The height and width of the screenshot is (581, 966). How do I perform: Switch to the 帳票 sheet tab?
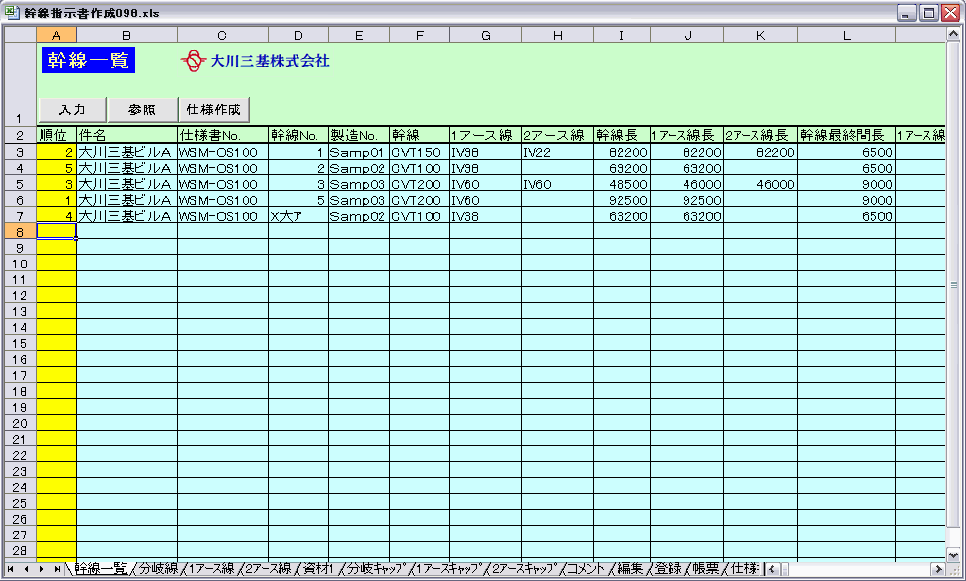click(x=705, y=569)
